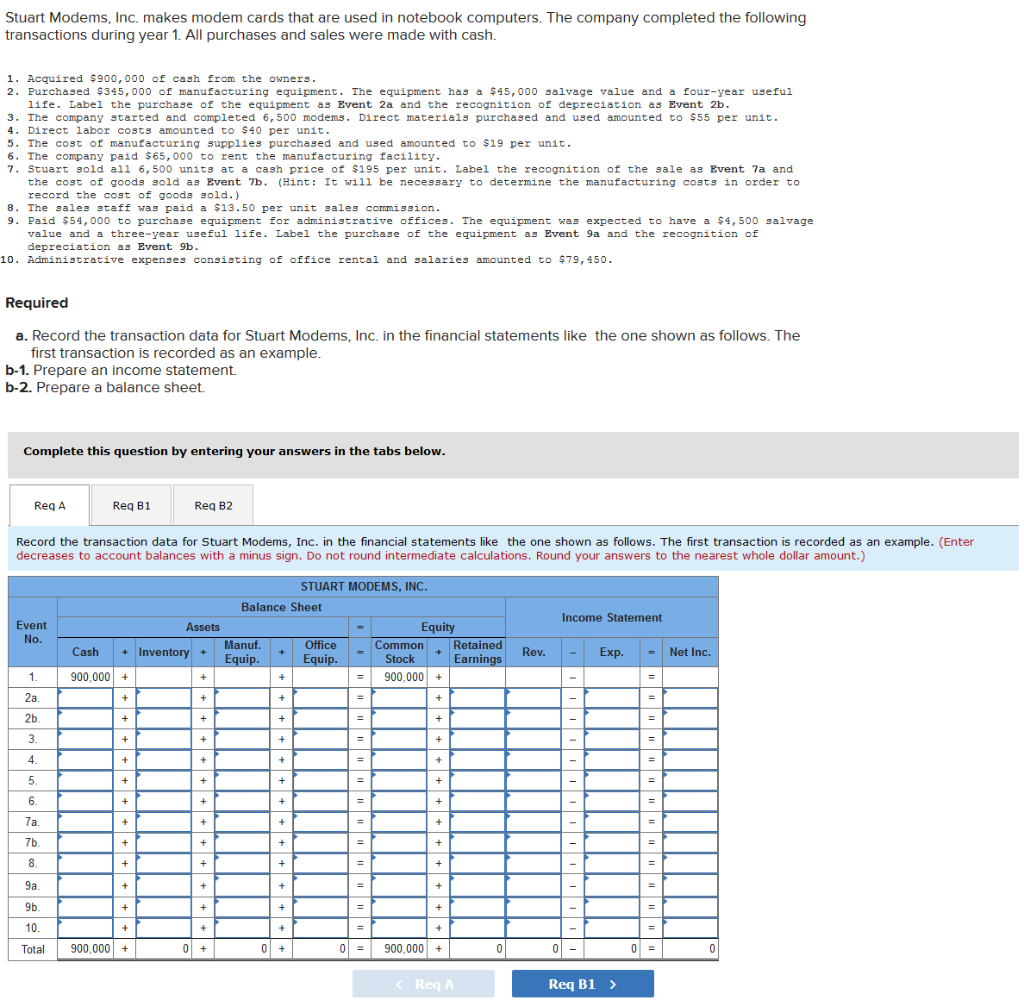Select the Net Inc. cell for event 7a
Screen dimensions: 1024x1000
pos(690,822)
